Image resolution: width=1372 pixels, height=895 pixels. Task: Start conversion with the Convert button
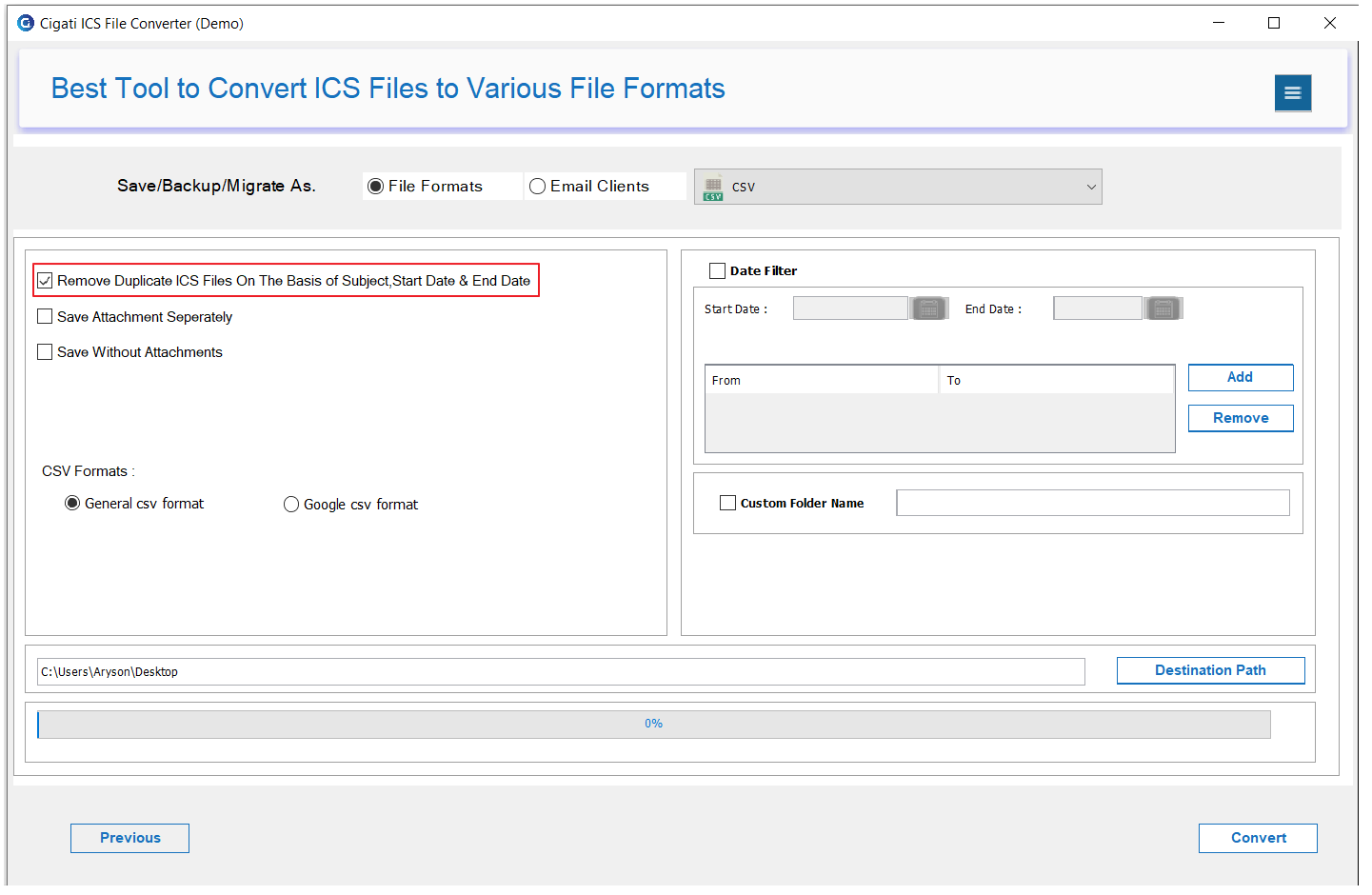pos(1259,838)
